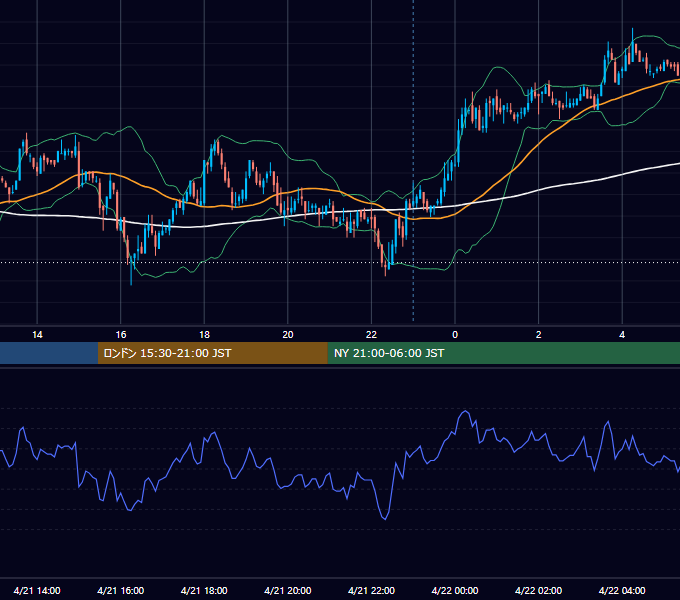This screenshot has height=600, width=680.
Task: Click the '4' hour label on price chart axis
Action: tap(622, 334)
